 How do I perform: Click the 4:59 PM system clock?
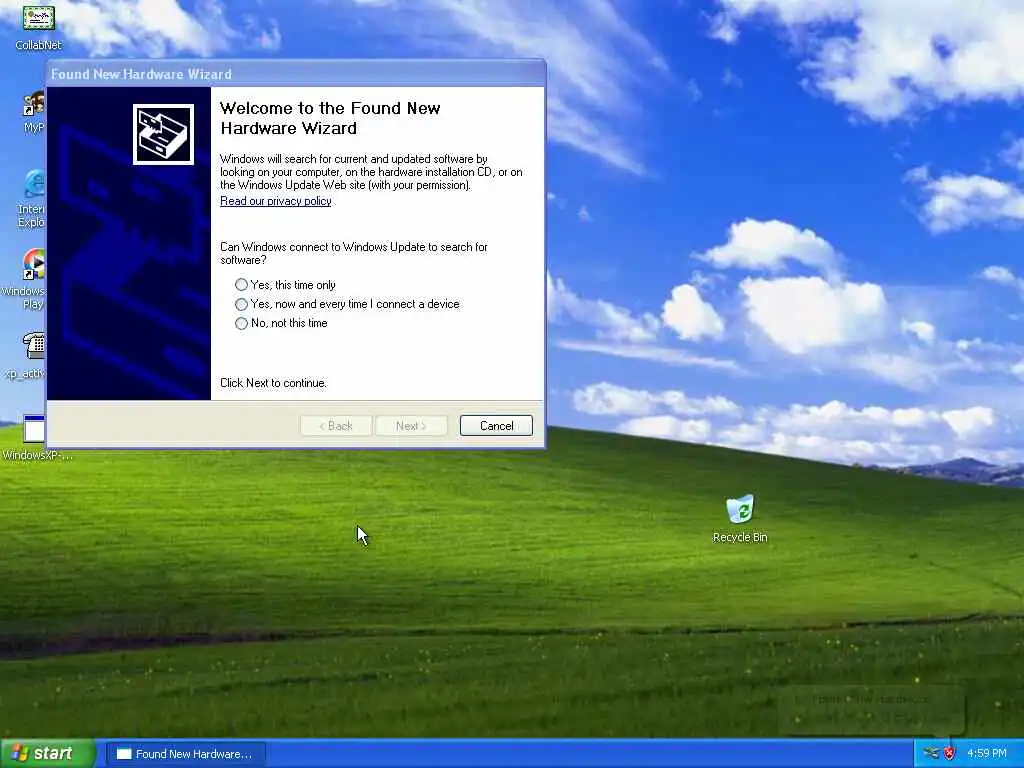point(987,754)
